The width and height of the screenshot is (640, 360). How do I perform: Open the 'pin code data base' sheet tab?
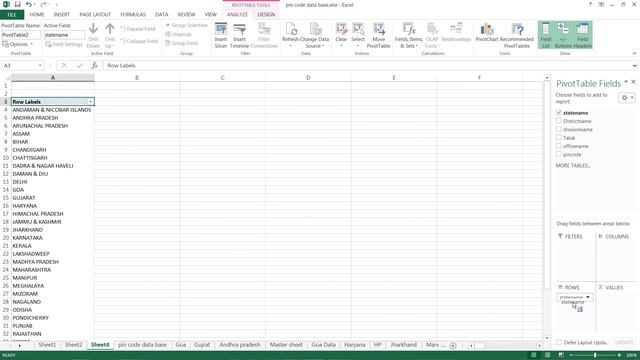pyautogui.click(x=142, y=345)
